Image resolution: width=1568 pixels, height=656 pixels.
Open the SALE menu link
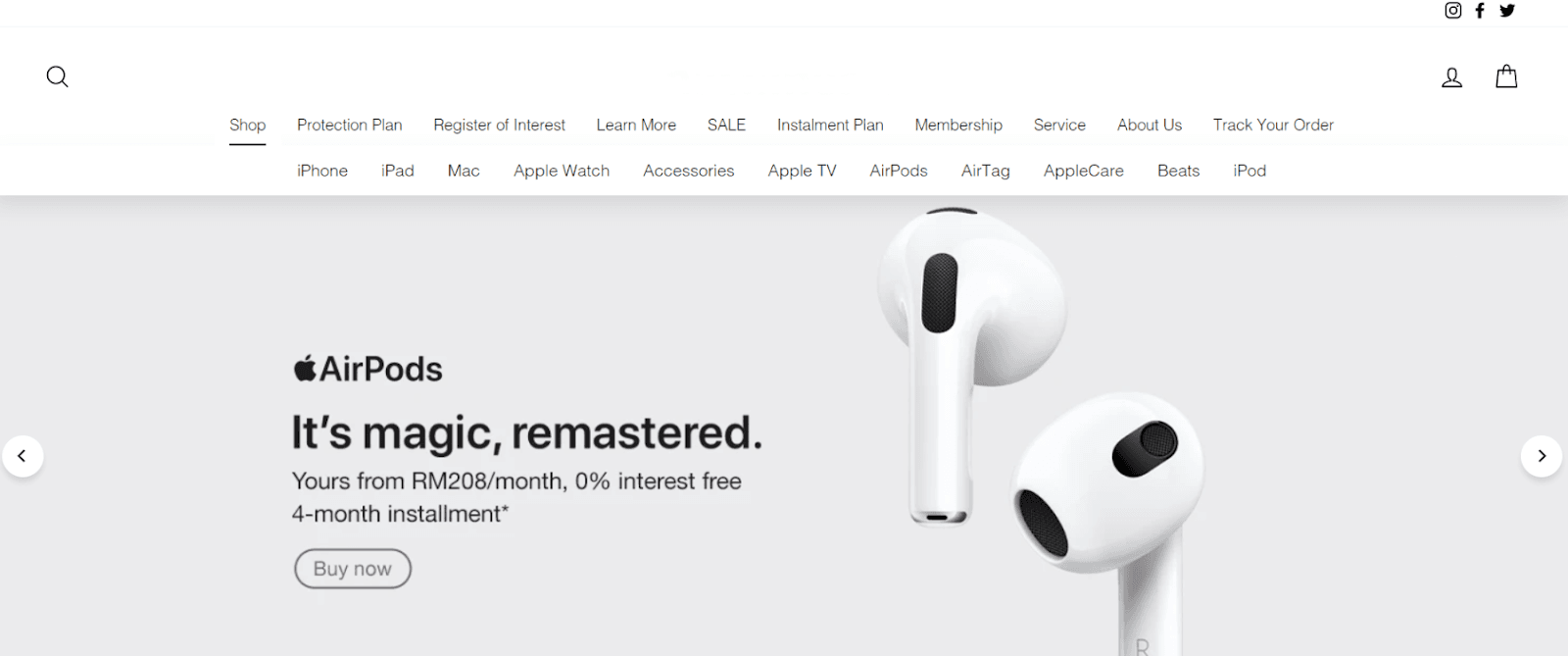726,125
